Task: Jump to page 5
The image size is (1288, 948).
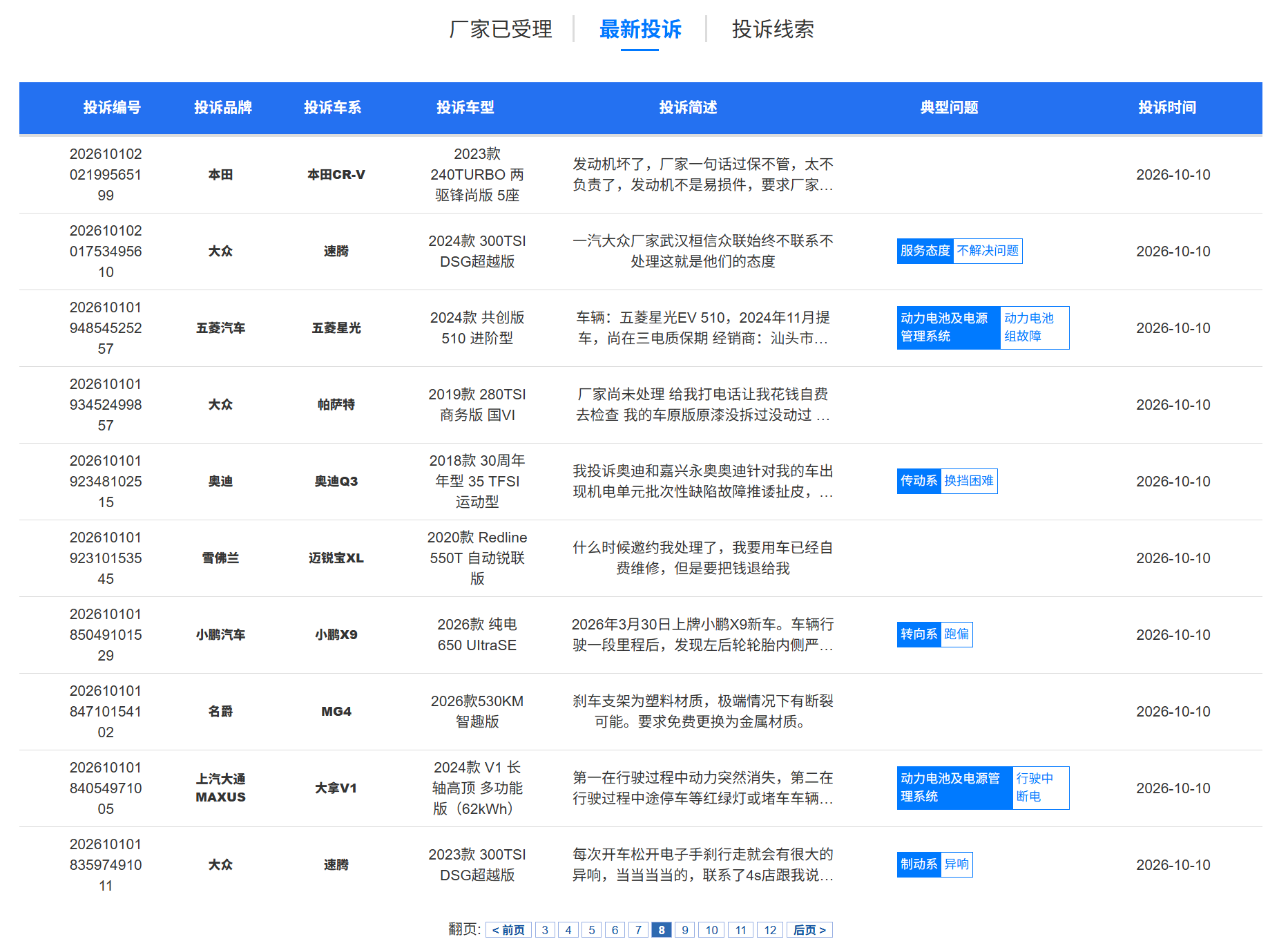Action: point(592,930)
